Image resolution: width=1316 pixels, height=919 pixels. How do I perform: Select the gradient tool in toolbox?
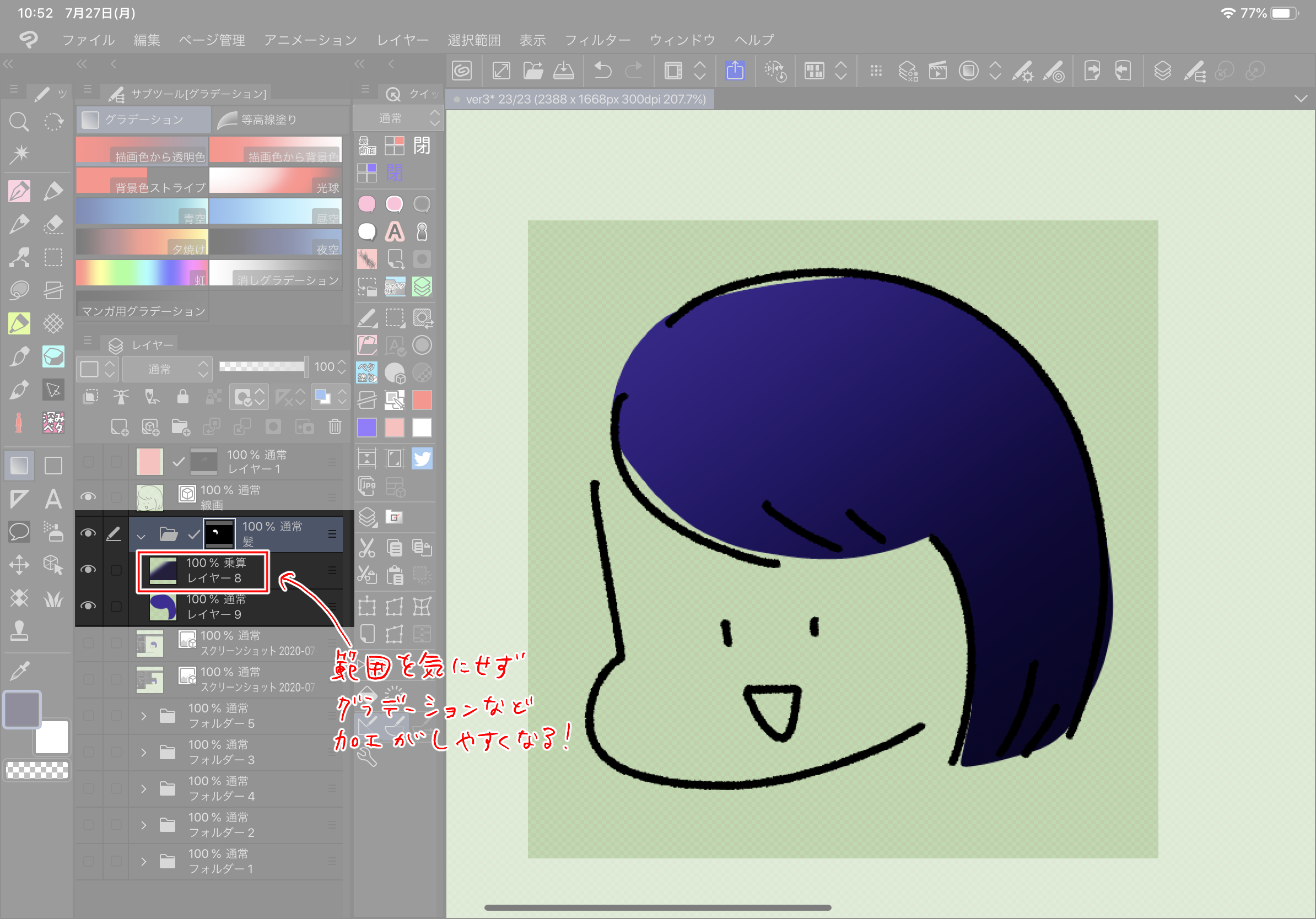(x=19, y=465)
